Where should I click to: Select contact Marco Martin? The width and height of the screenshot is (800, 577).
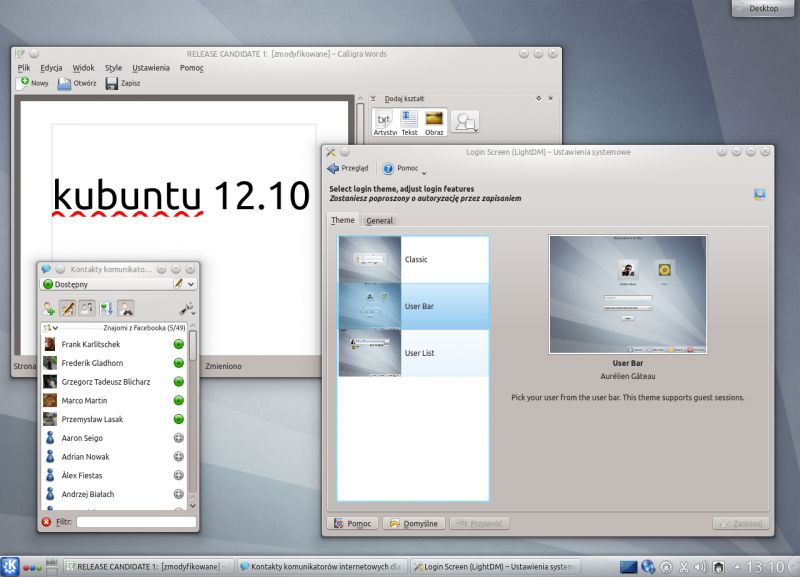[113, 400]
